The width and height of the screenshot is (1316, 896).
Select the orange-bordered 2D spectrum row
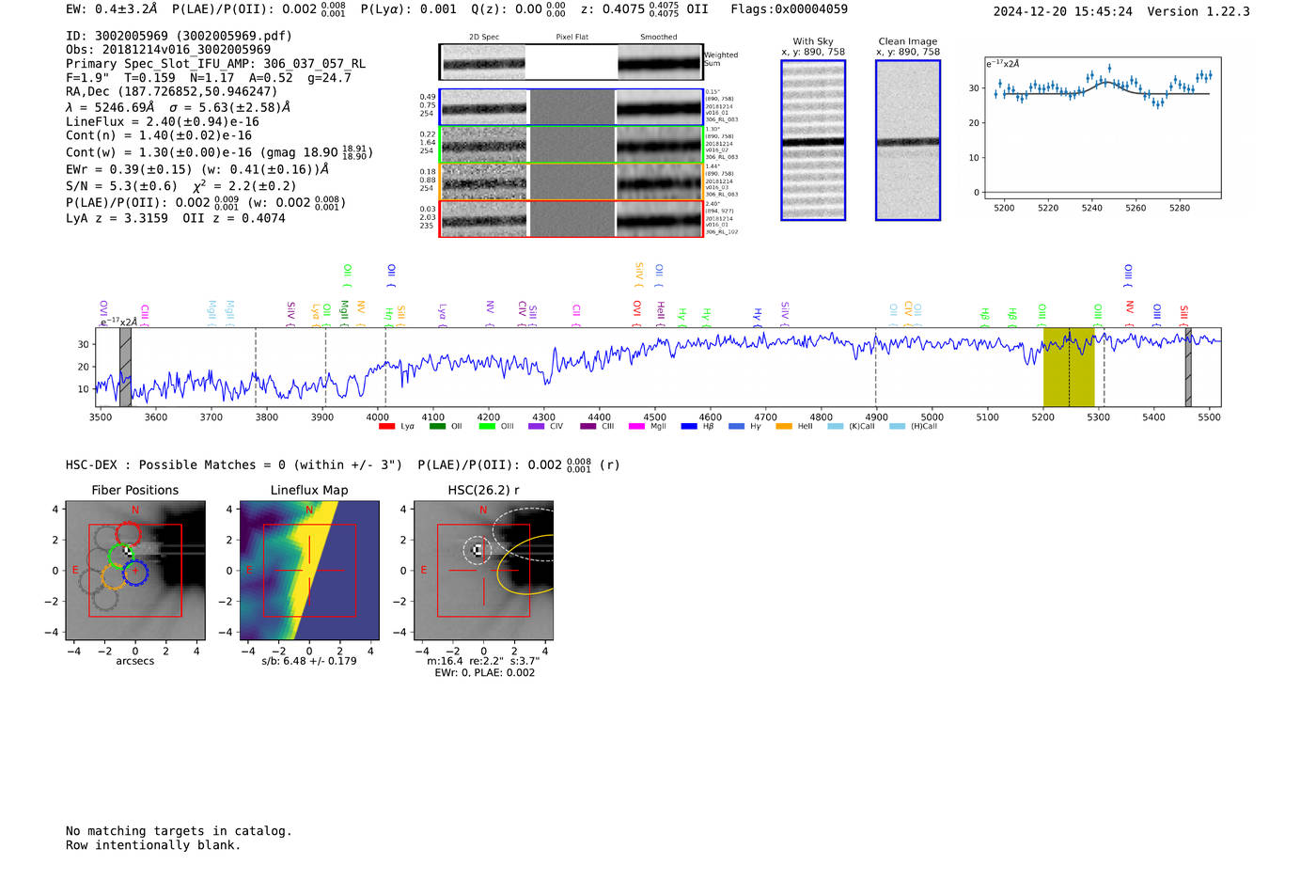pyautogui.click(x=572, y=181)
